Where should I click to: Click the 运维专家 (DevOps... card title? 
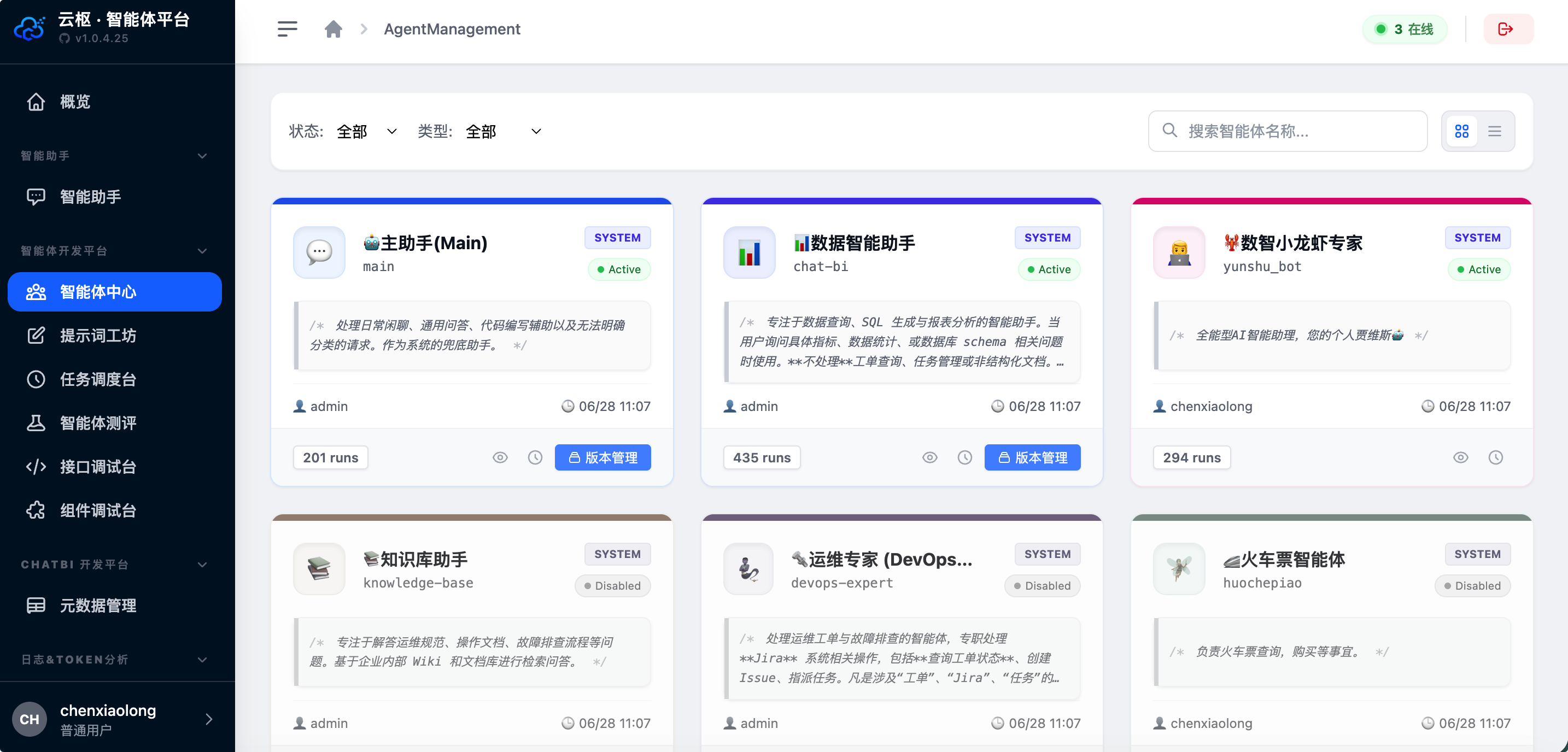[881, 559]
